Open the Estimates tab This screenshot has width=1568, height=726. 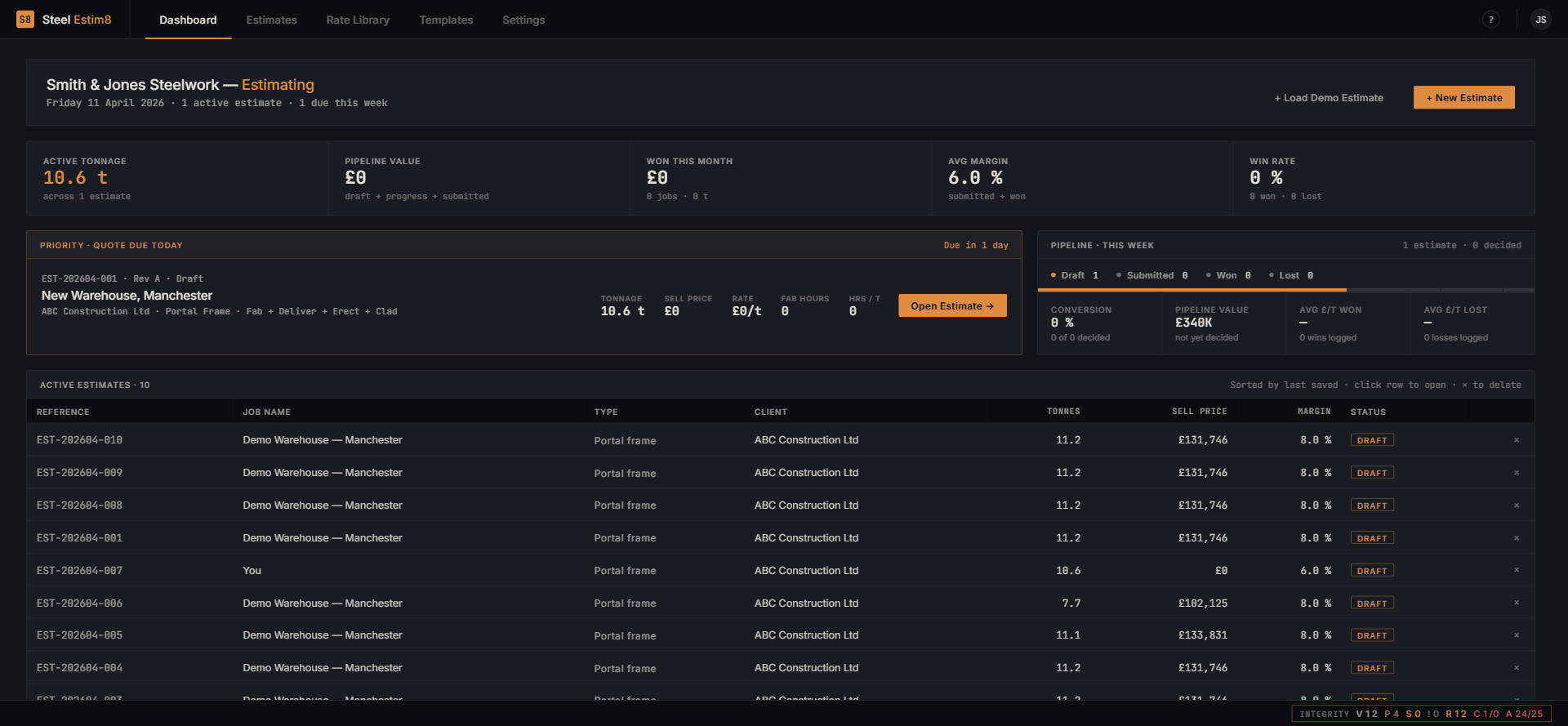(271, 20)
